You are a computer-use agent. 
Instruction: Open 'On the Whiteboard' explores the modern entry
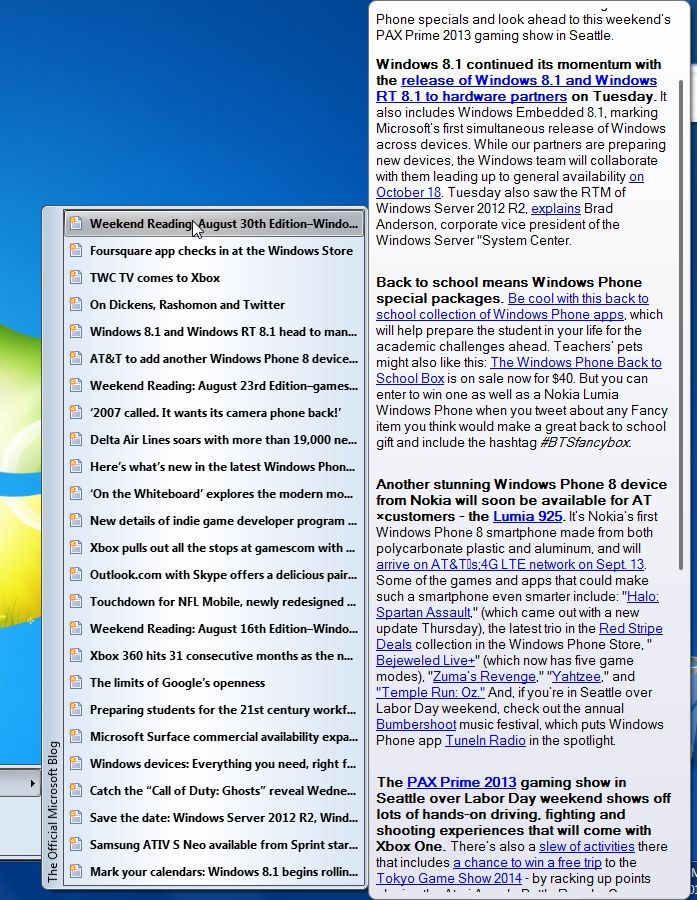click(214, 493)
